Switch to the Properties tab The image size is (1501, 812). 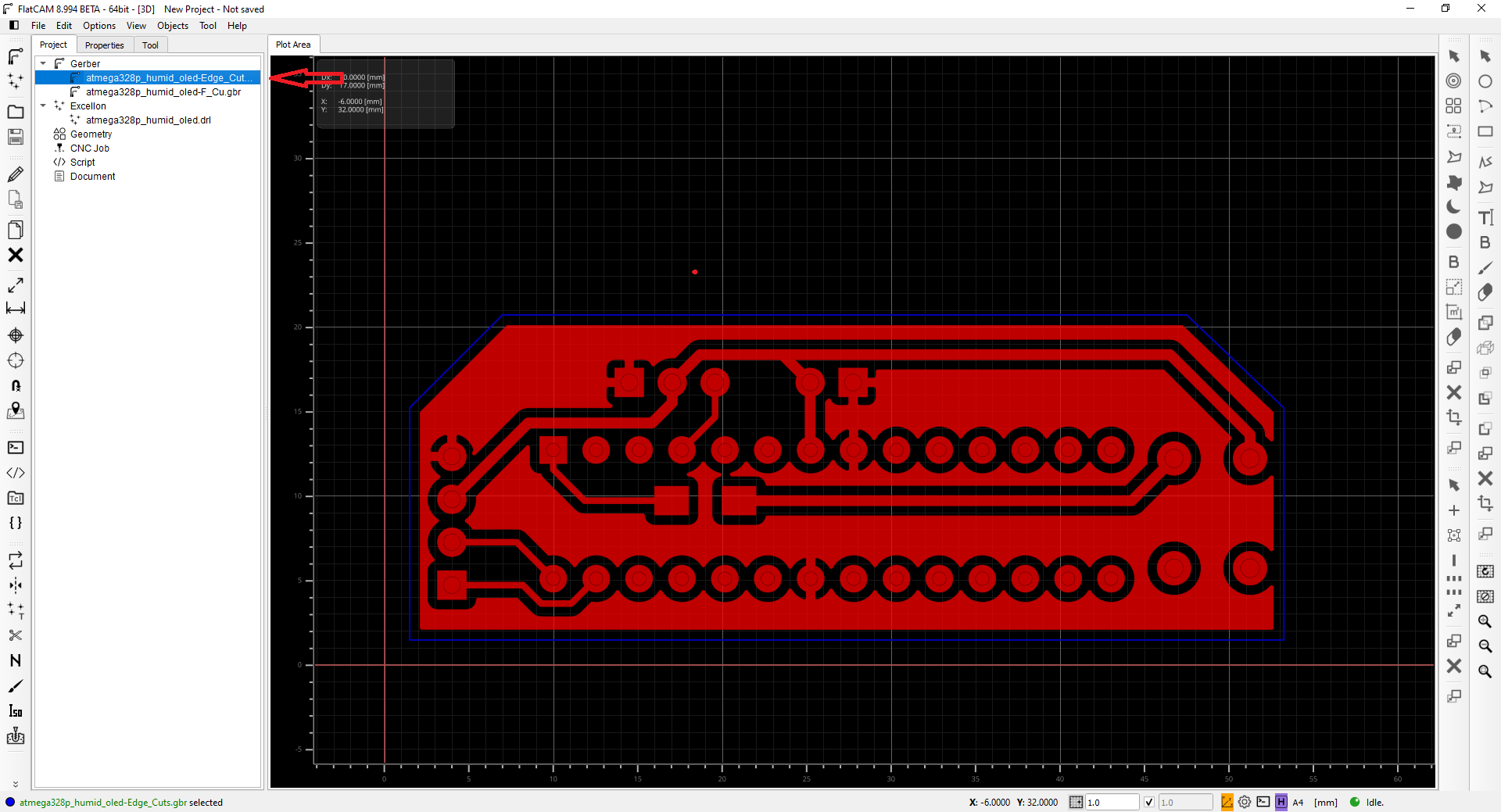point(105,45)
